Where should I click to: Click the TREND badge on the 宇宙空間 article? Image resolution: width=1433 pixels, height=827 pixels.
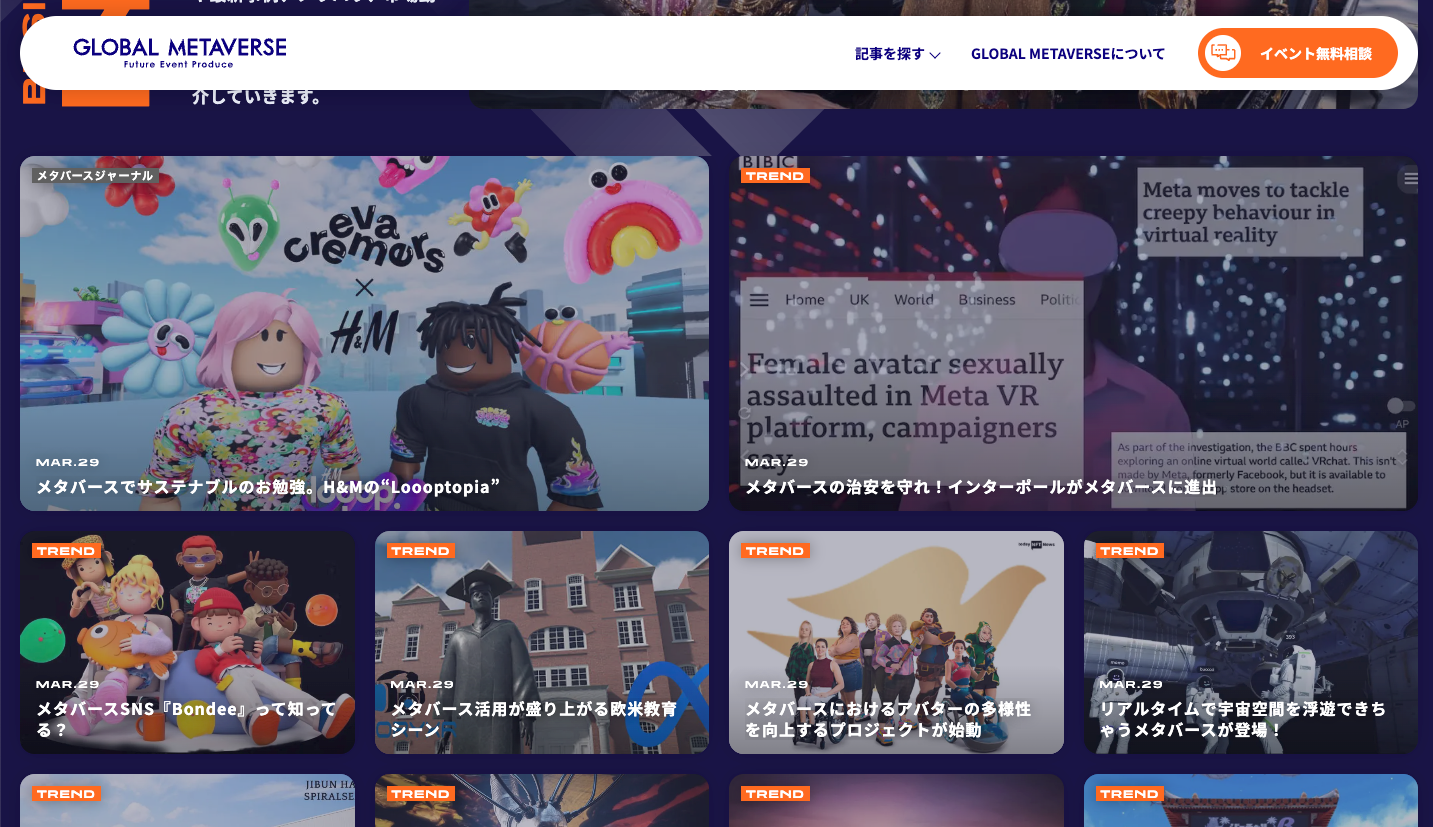(x=1129, y=550)
